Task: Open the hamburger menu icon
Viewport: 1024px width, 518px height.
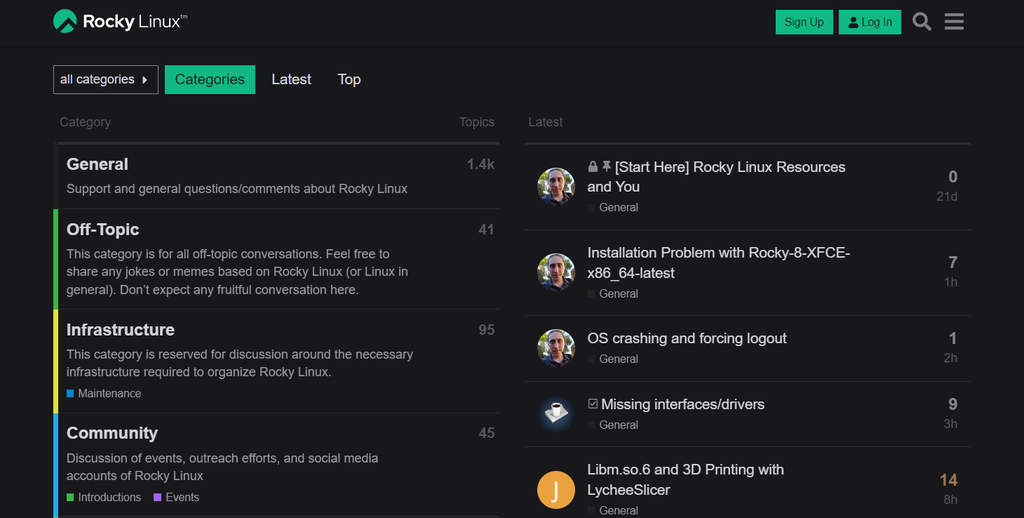Action: (954, 22)
